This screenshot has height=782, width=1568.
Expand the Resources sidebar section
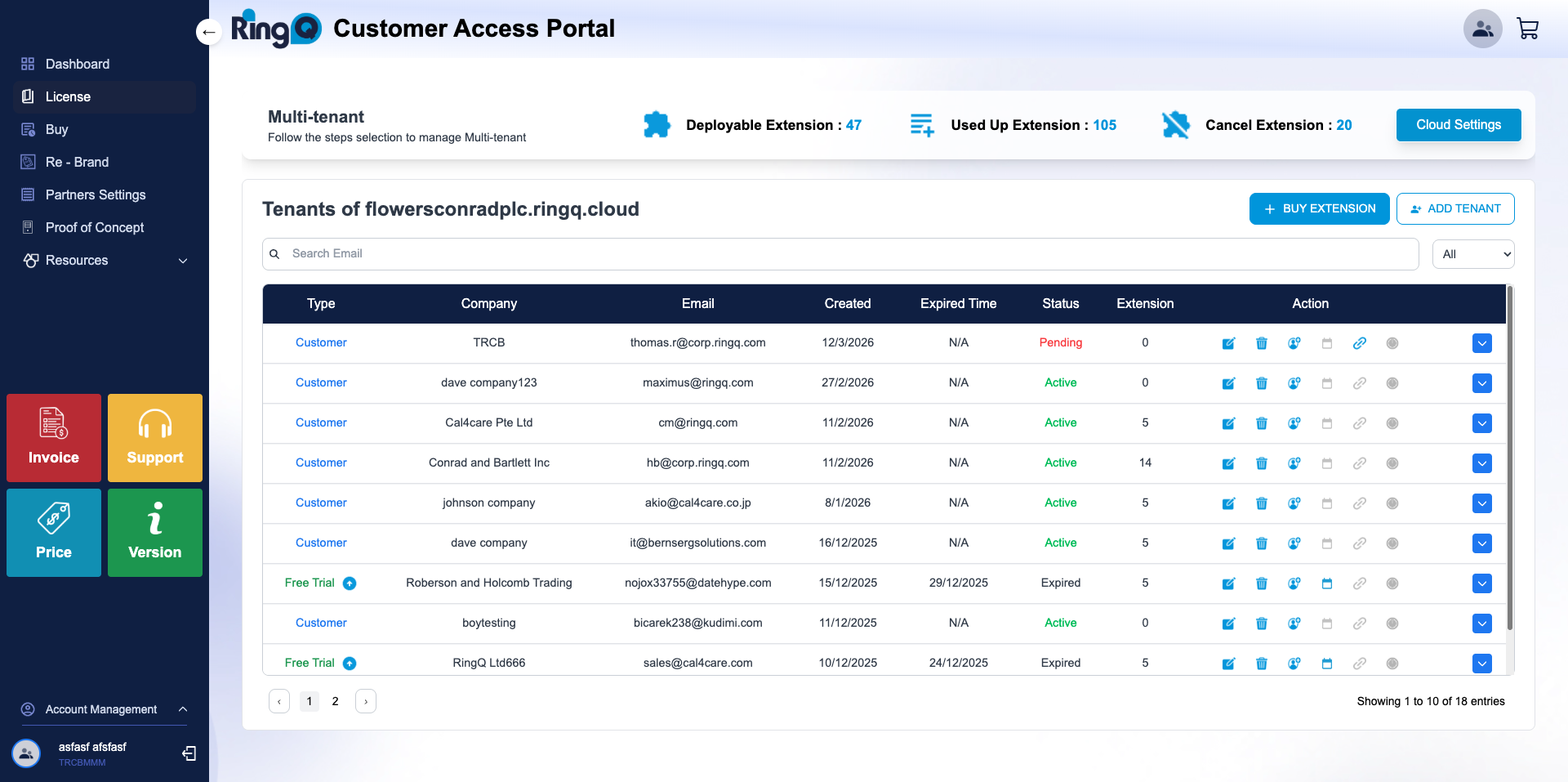(x=105, y=260)
